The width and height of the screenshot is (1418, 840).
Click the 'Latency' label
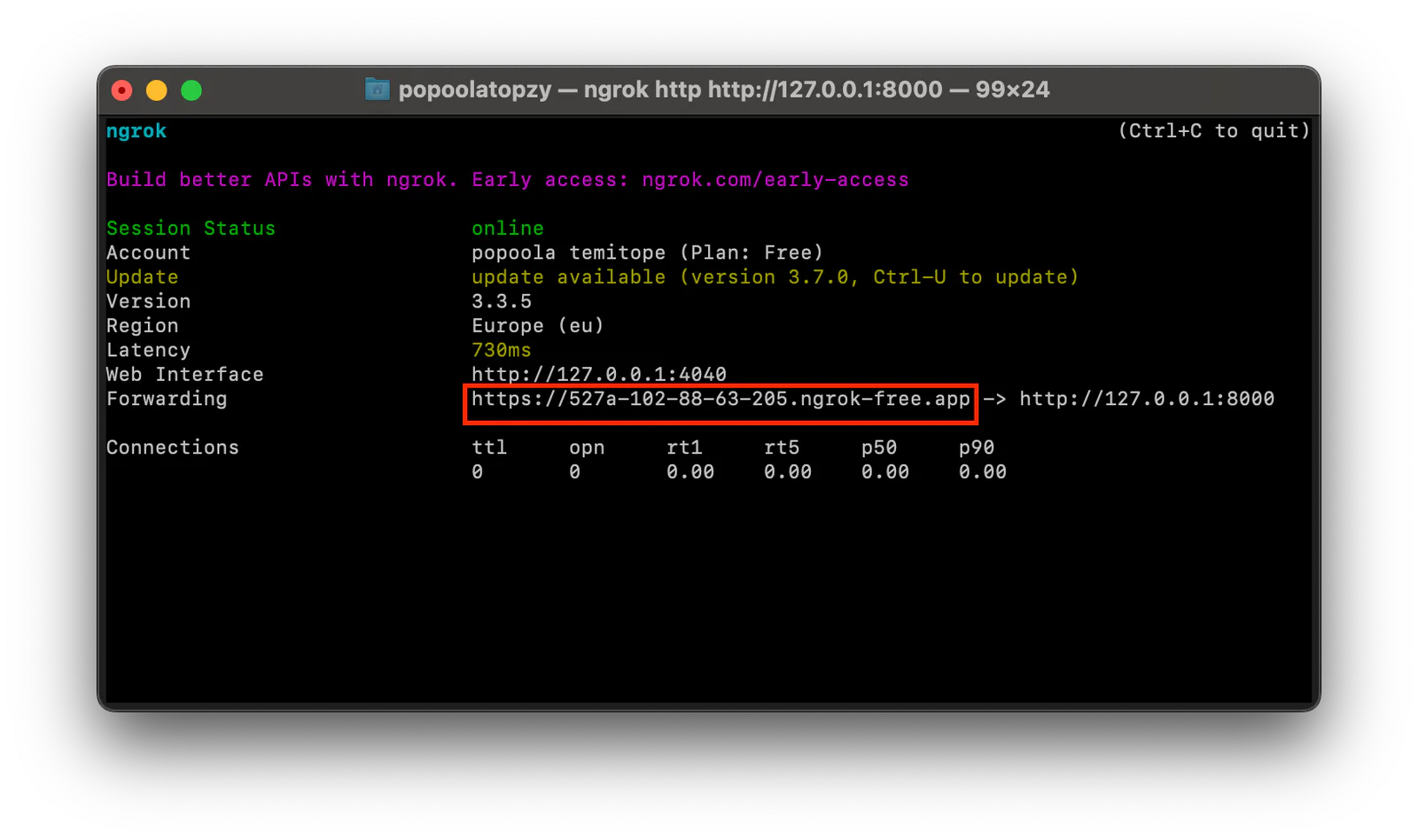[148, 350]
